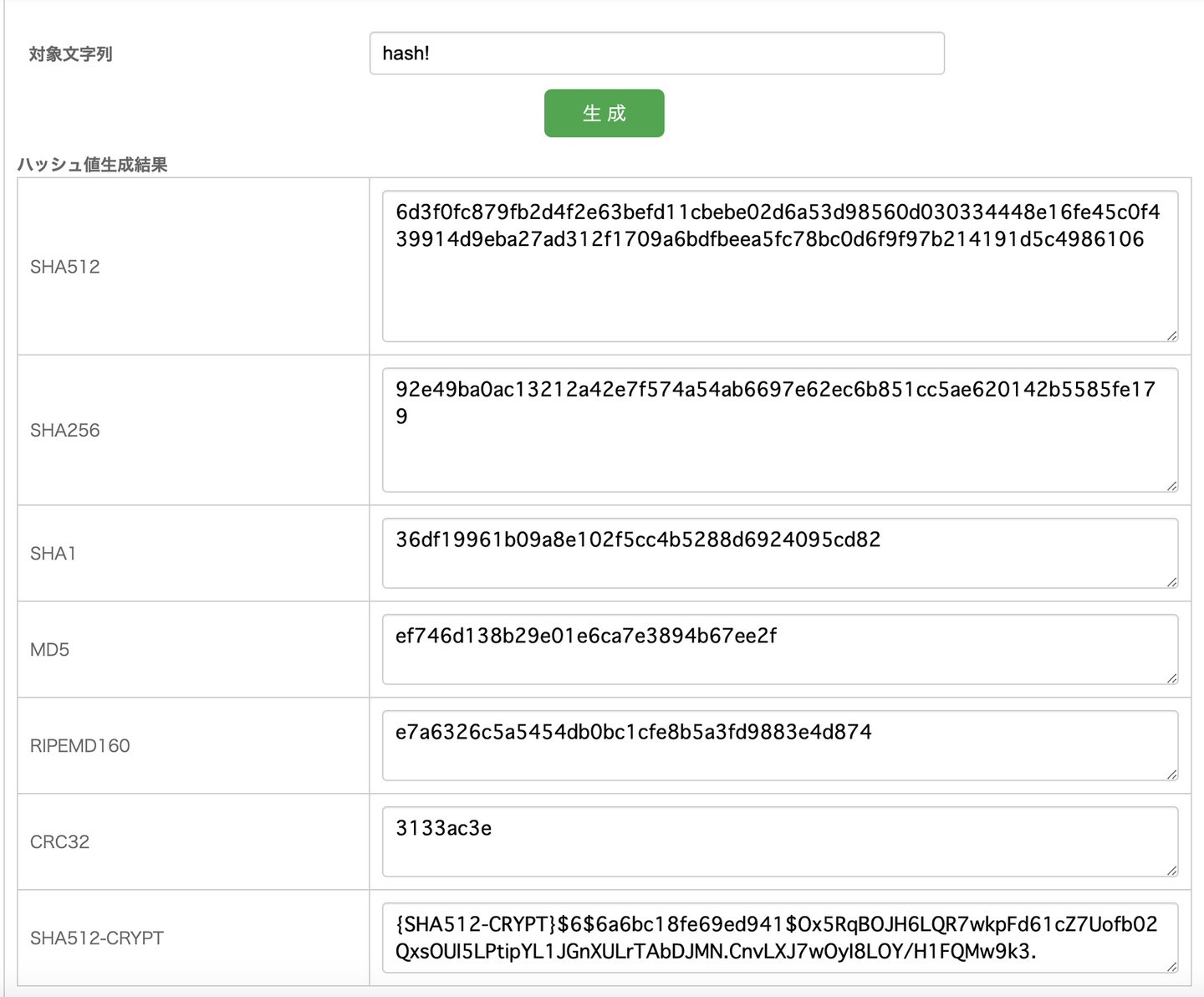Click the ハッシュ値生成結果 heading
The image size is (1204, 997).
point(93,165)
